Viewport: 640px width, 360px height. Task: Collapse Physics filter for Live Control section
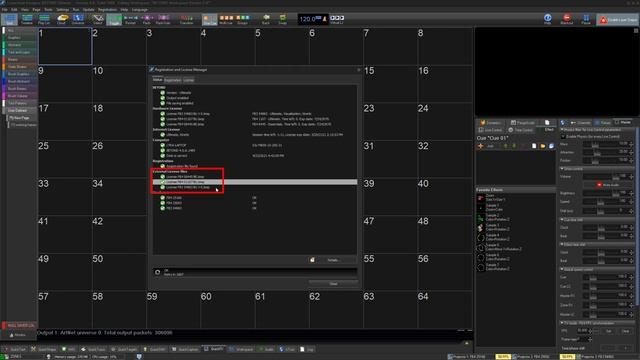[562, 129]
